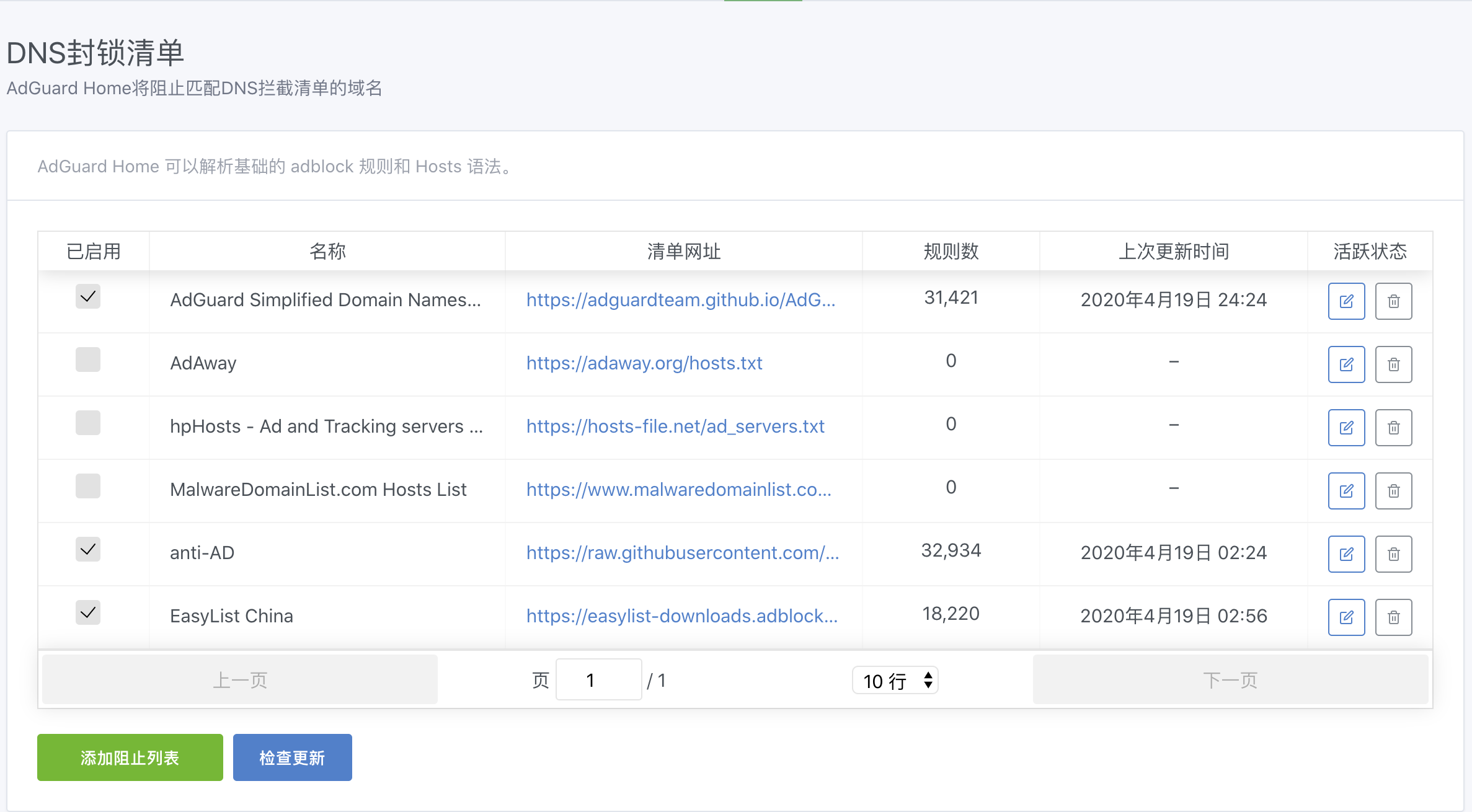Select the 2020年4月19日 24:24 update time

[1174, 300]
